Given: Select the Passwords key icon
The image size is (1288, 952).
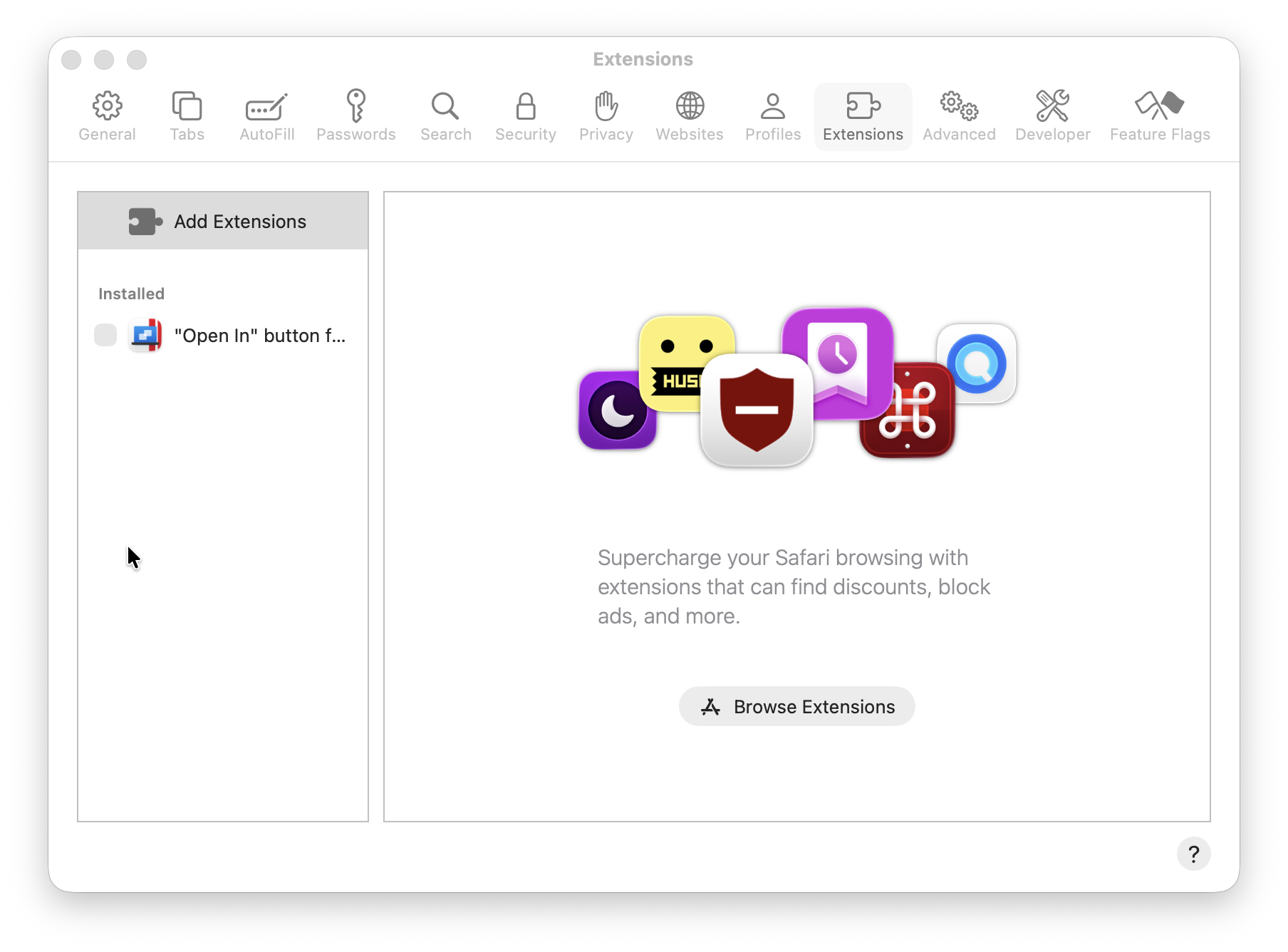Looking at the screenshot, I should click(356, 115).
